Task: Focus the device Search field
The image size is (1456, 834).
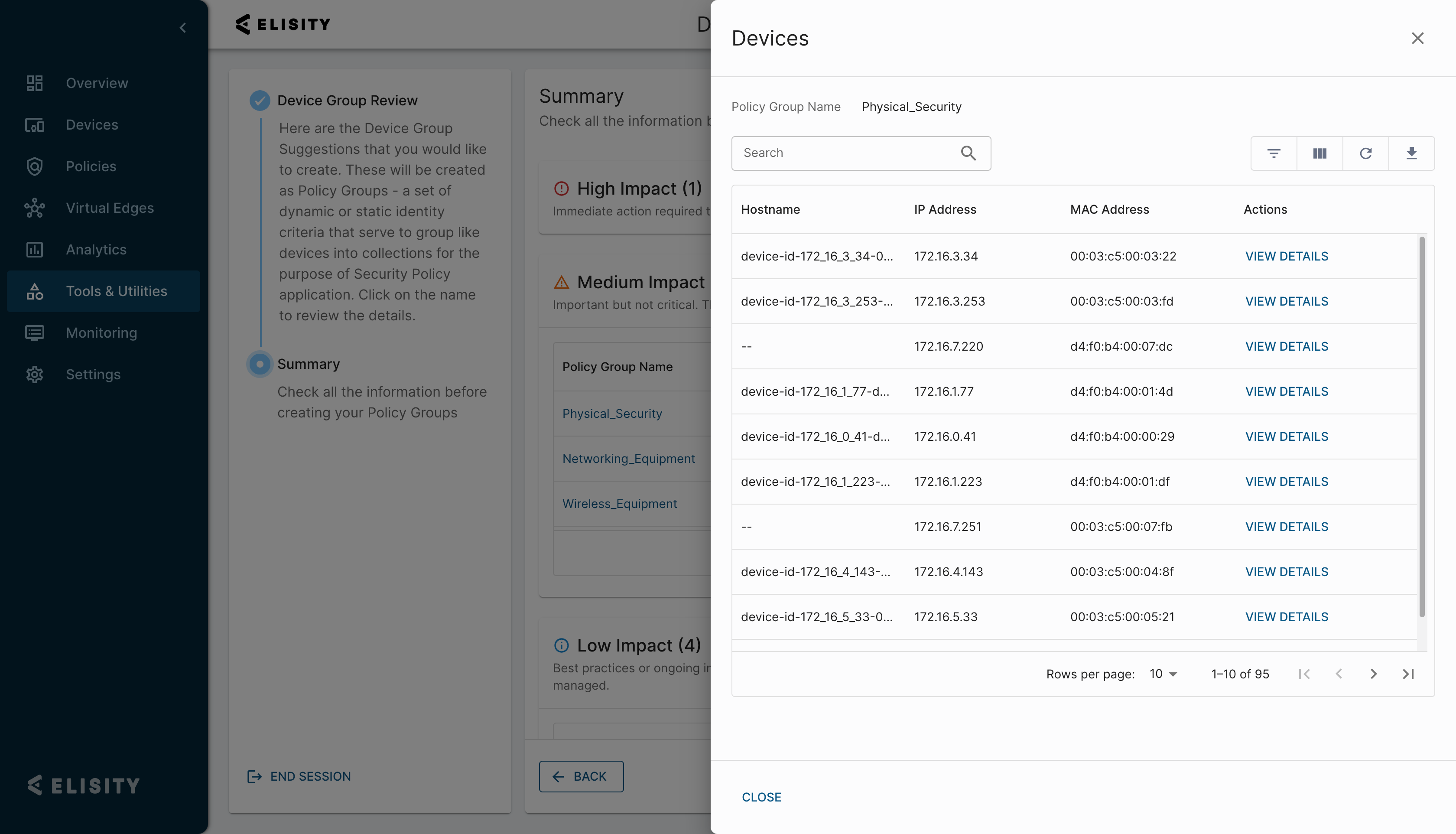Action: (861, 153)
